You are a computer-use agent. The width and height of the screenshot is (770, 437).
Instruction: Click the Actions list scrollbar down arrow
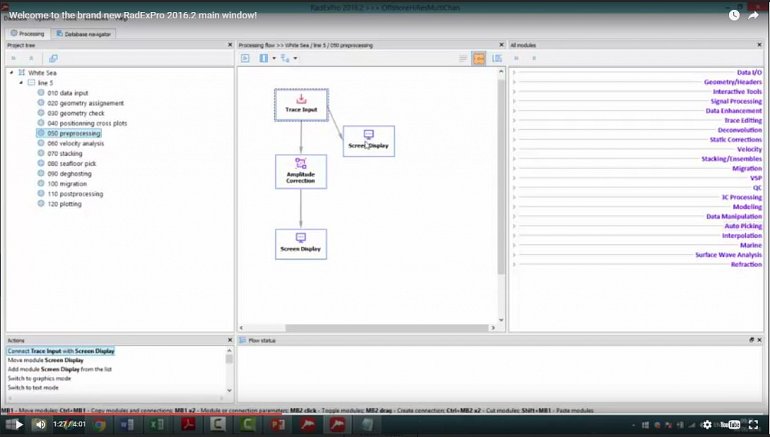click(x=229, y=390)
